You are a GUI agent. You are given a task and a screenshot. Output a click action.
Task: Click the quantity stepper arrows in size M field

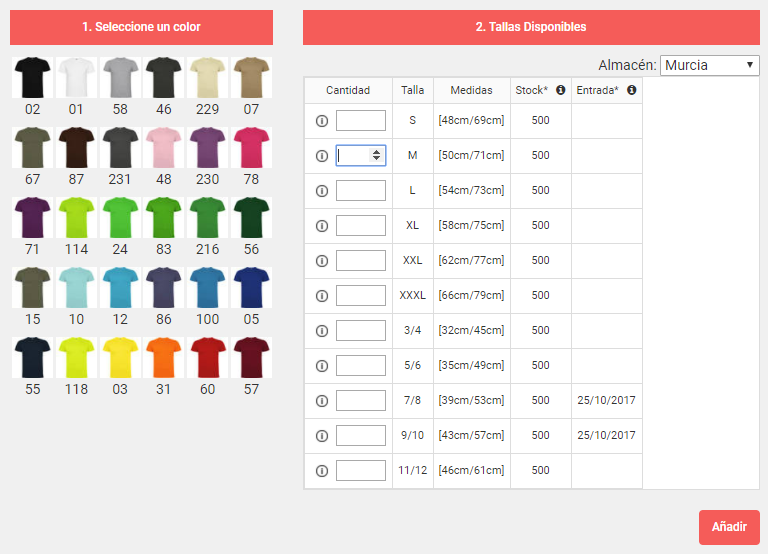click(x=376, y=155)
